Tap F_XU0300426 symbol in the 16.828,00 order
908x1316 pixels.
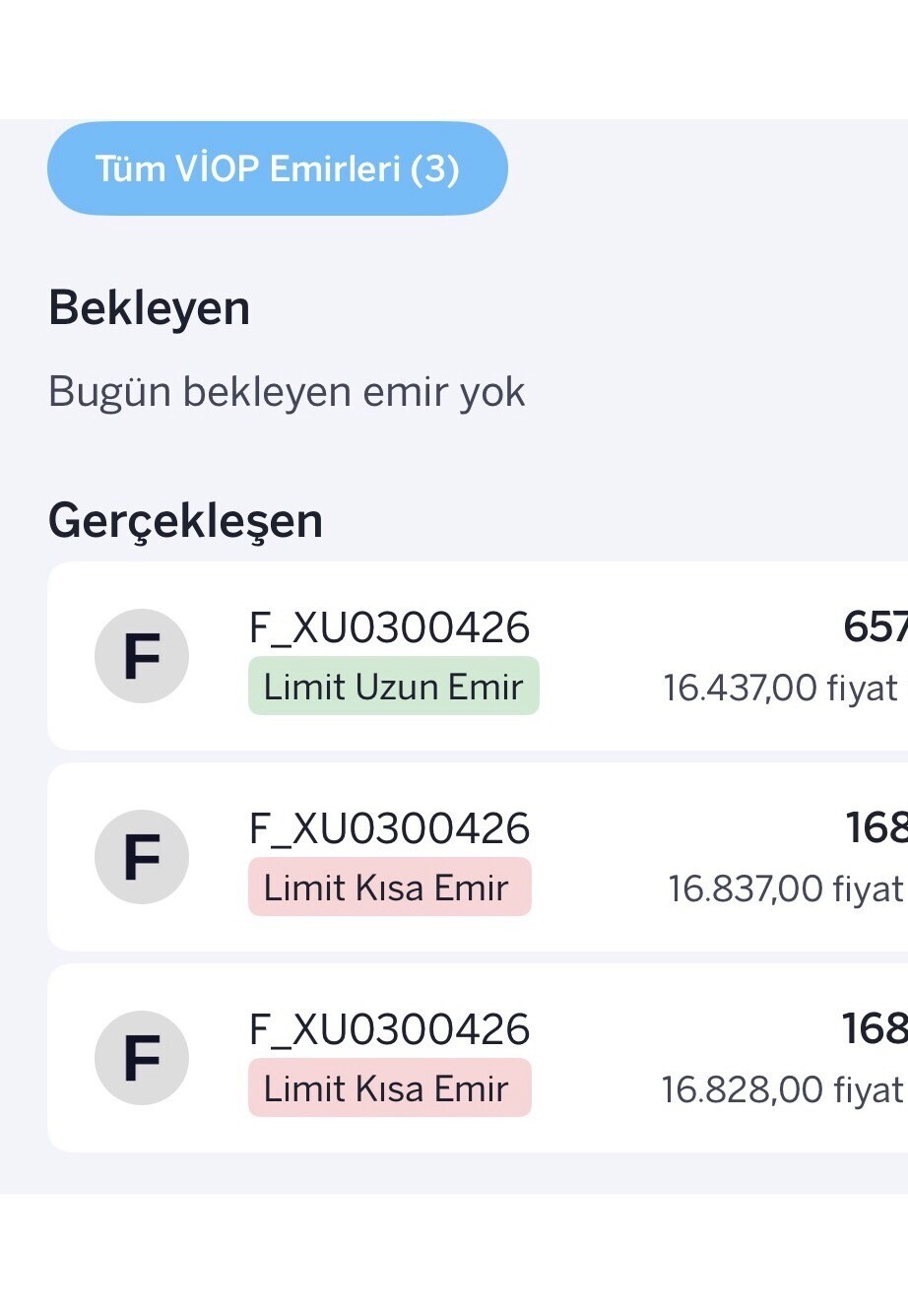coord(389,1030)
